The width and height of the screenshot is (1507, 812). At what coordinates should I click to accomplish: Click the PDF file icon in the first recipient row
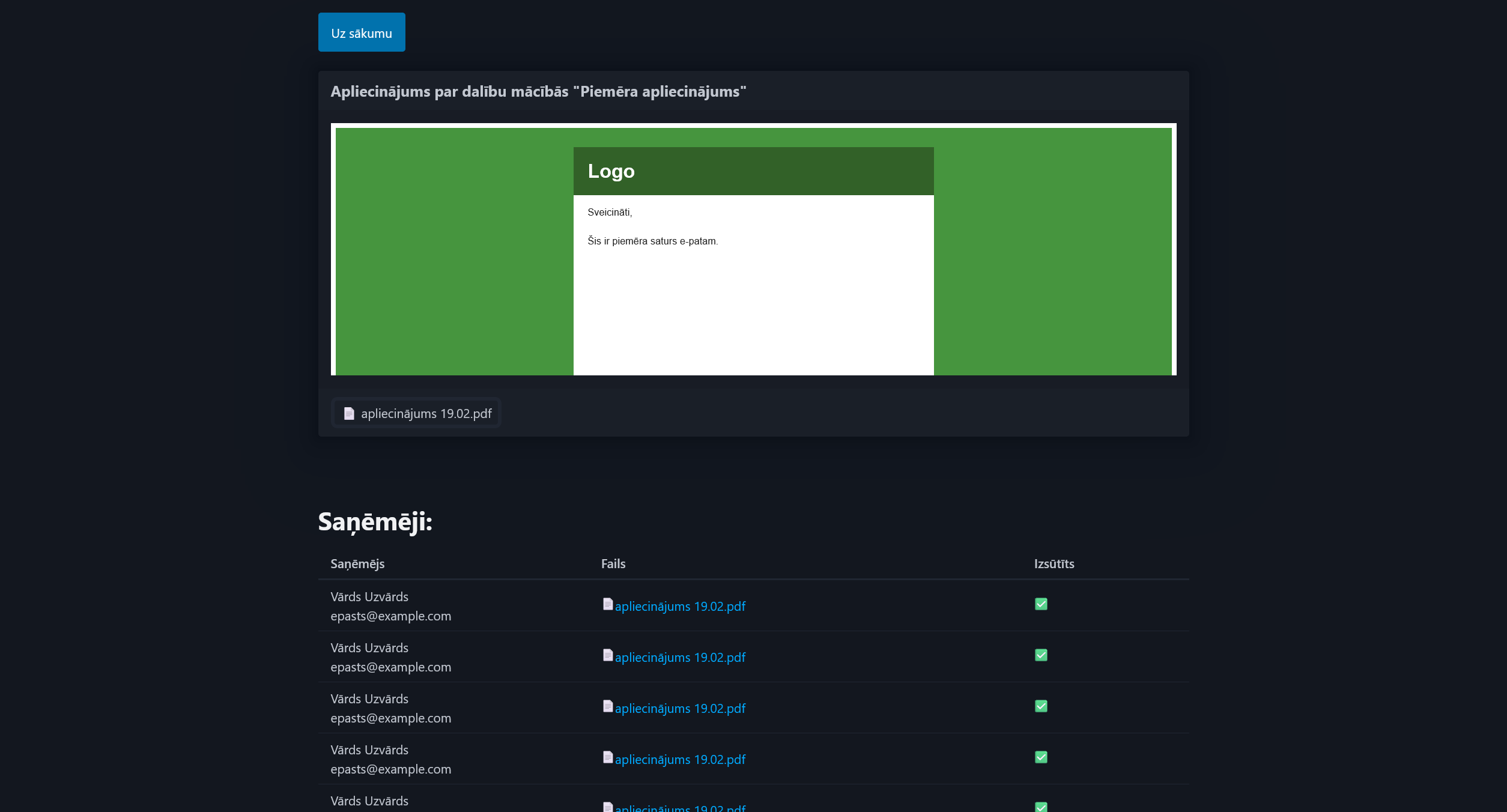pos(608,604)
